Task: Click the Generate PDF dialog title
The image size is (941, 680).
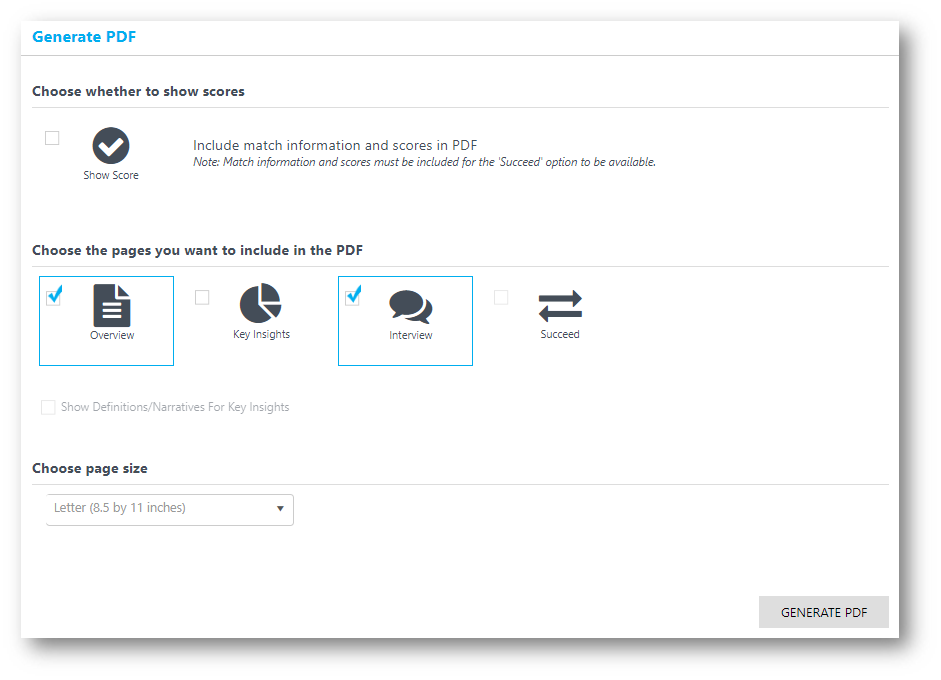Action: [x=84, y=37]
